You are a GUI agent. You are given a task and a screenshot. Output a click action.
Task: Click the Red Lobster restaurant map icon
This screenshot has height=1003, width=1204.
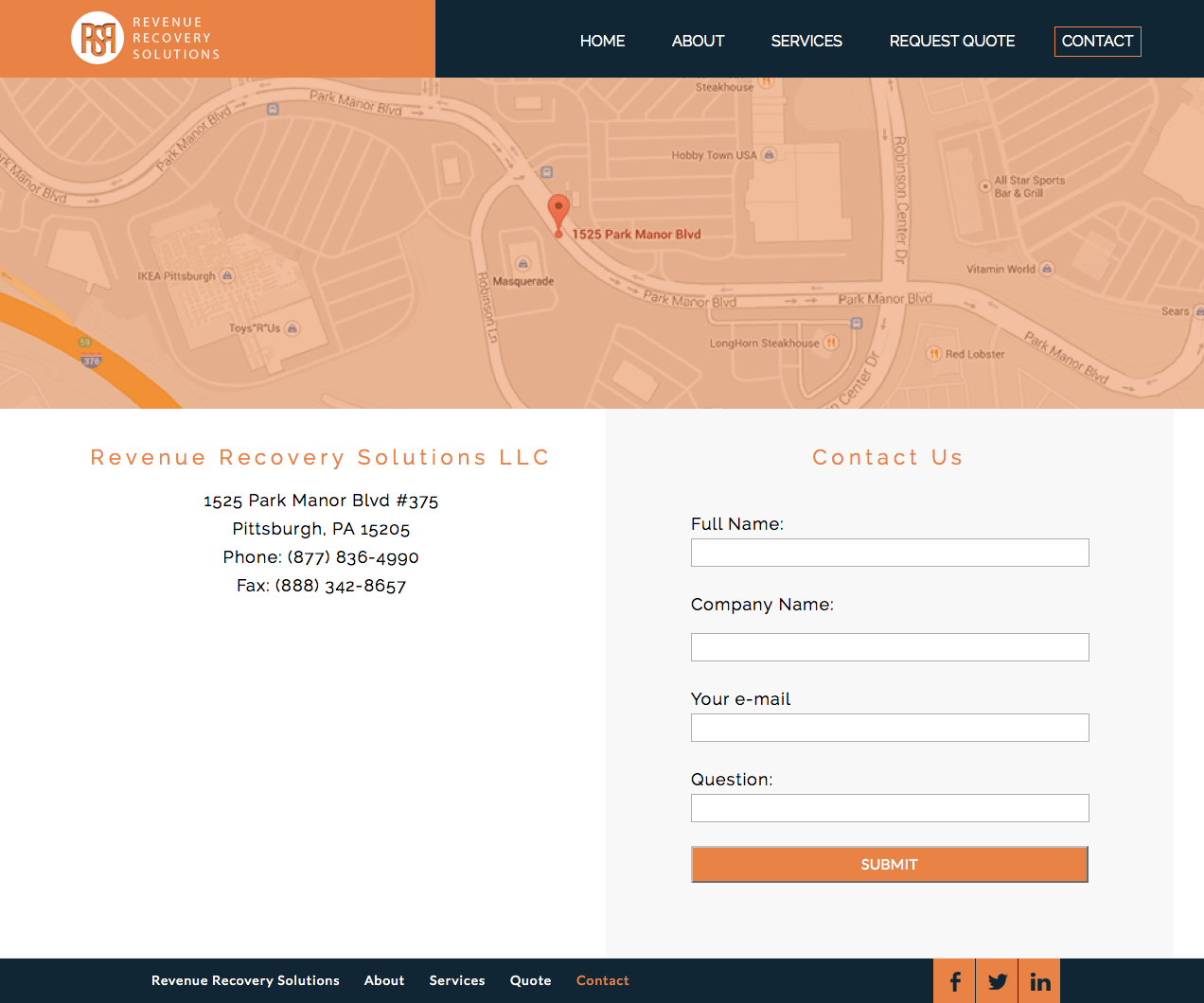(933, 354)
